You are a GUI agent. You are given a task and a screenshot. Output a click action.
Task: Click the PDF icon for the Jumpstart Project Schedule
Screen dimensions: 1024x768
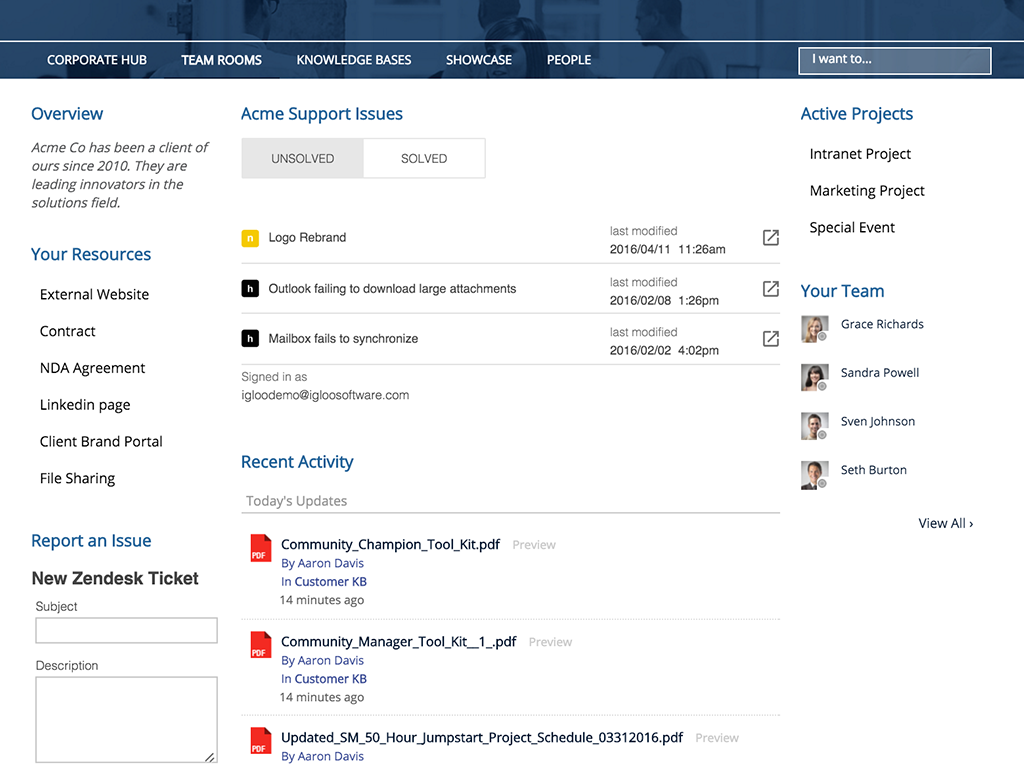click(x=260, y=741)
